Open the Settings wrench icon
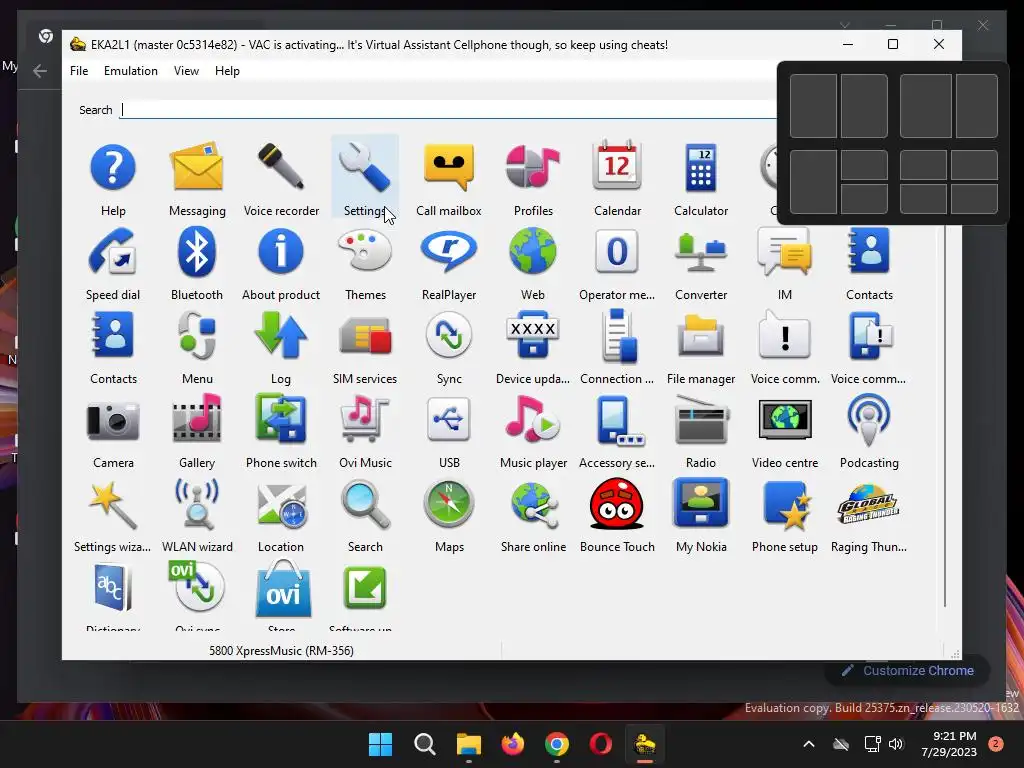Image resolution: width=1024 pixels, height=768 pixels. pos(364,168)
